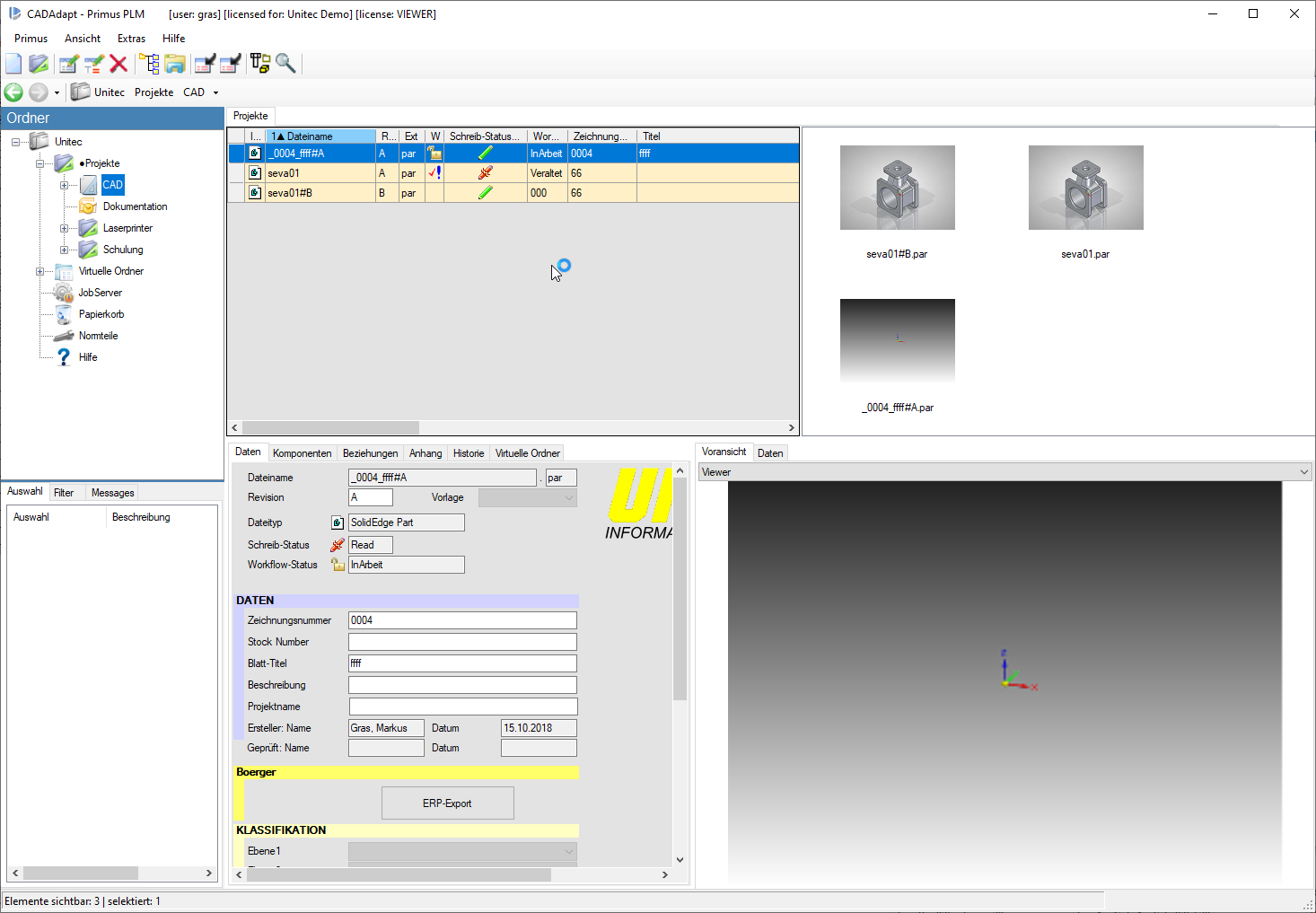This screenshot has width=1316, height=913.
Task: Open the folder tree structure icon
Action: (x=149, y=64)
